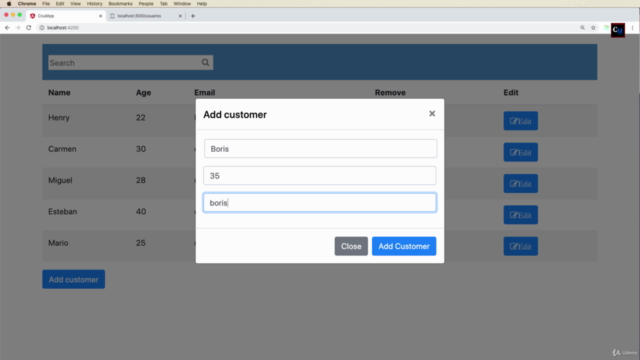Close the Add customer dialog with X
This screenshot has height=360, width=640.
pyautogui.click(x=432, y=113)
